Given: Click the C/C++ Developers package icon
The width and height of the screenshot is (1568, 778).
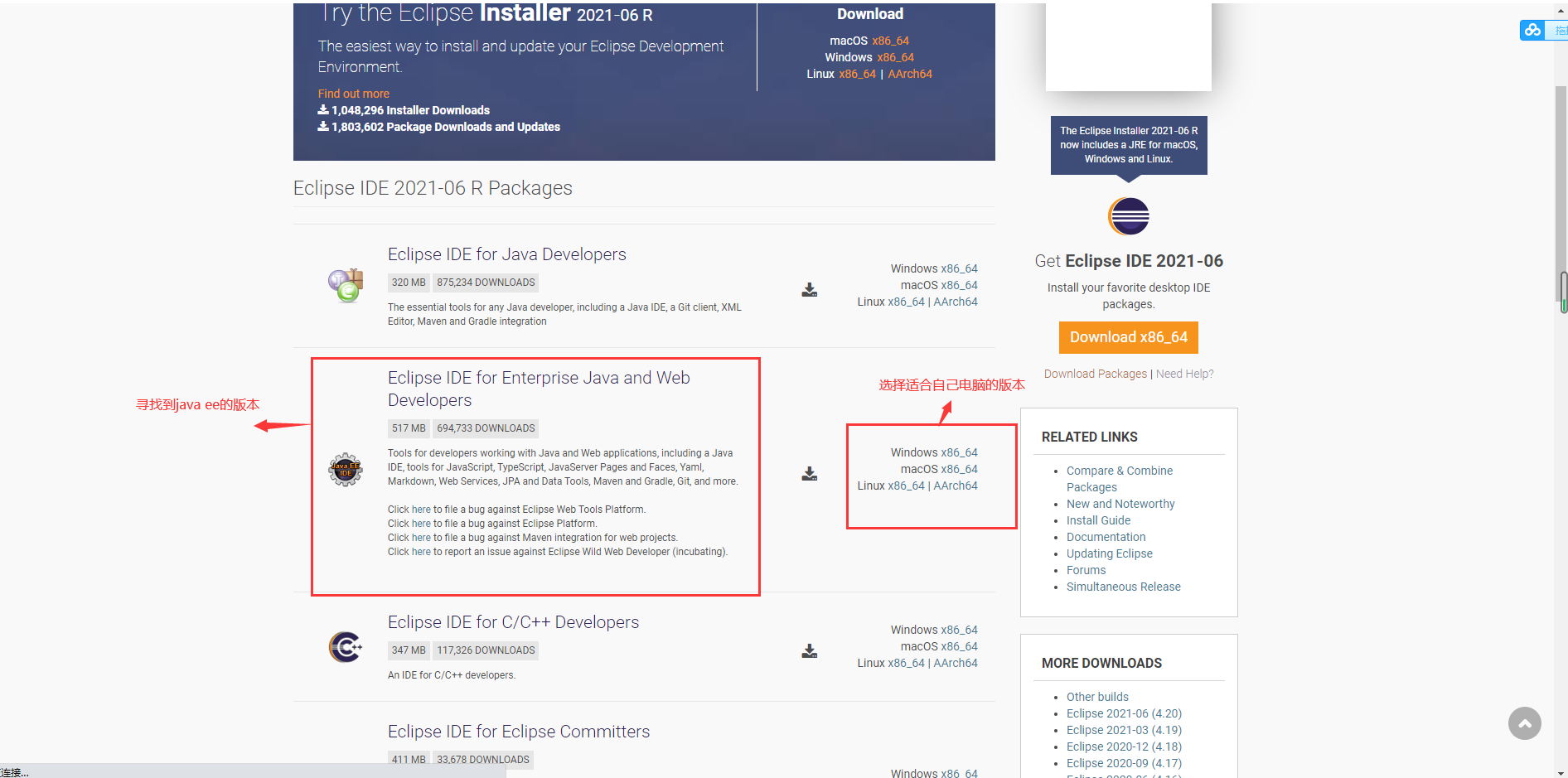Looking at the screenshot, I should point(346,646).
